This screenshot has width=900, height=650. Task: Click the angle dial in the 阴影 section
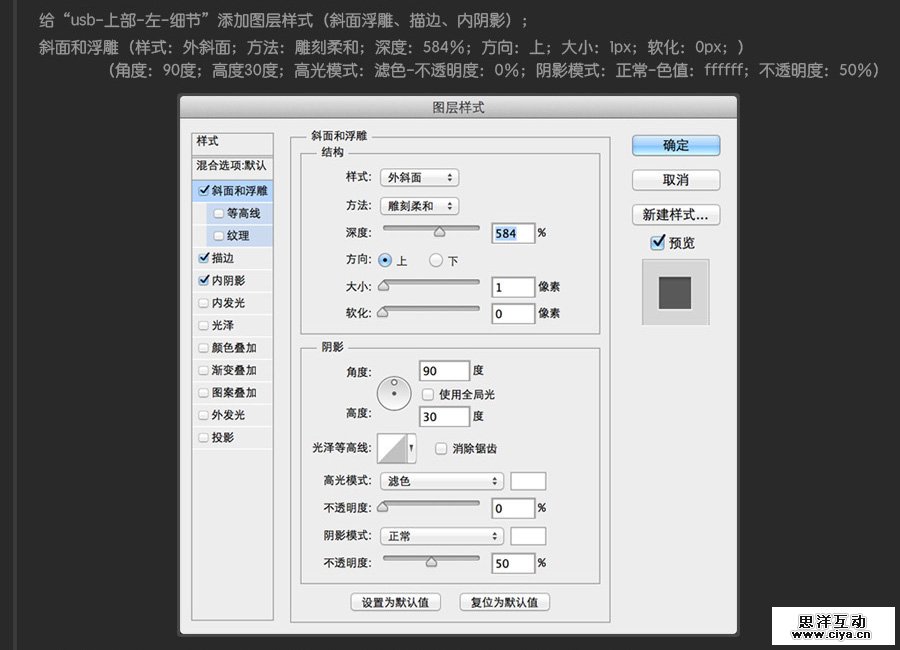pyautogui.click(x=394, y=392)
